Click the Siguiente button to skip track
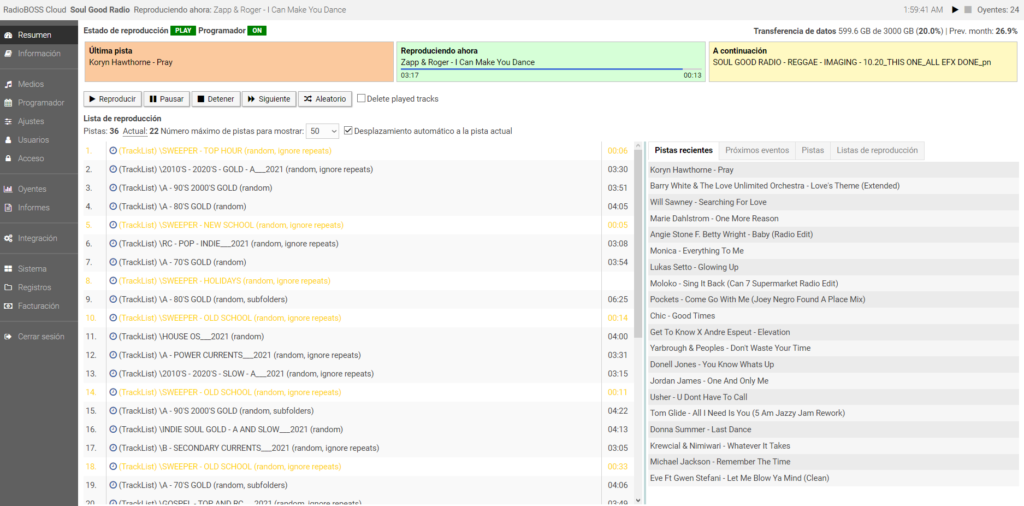The height and width of the screenshot is (506, 1024). coord(268,99)
